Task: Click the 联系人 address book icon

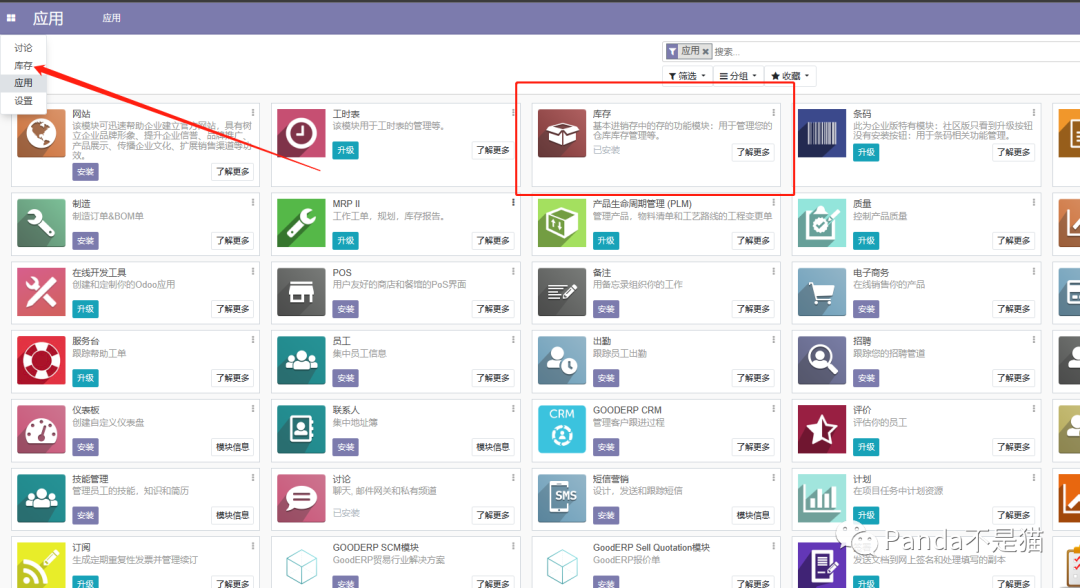Action: coord(301,429)
